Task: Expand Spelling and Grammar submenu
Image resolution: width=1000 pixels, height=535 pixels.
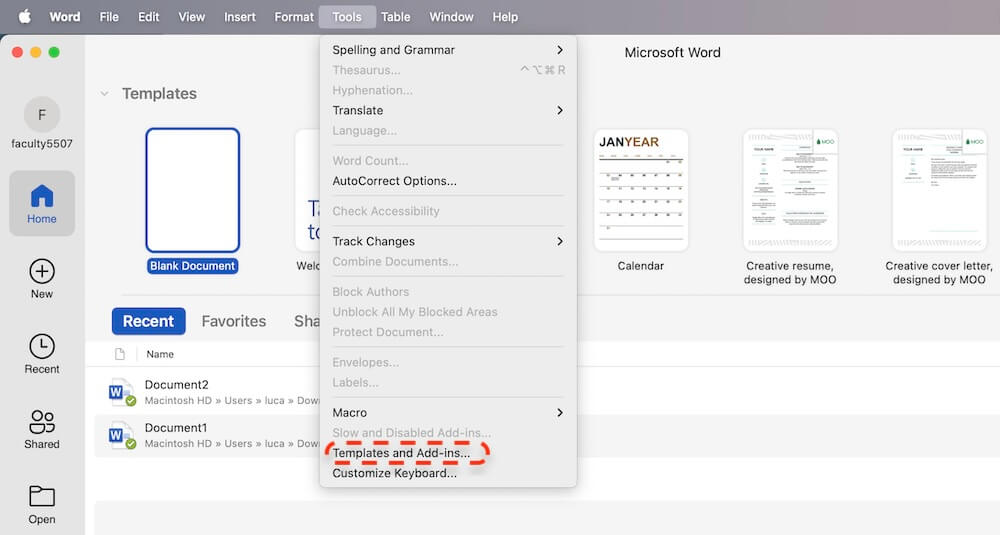Action: tap(448, 50)
